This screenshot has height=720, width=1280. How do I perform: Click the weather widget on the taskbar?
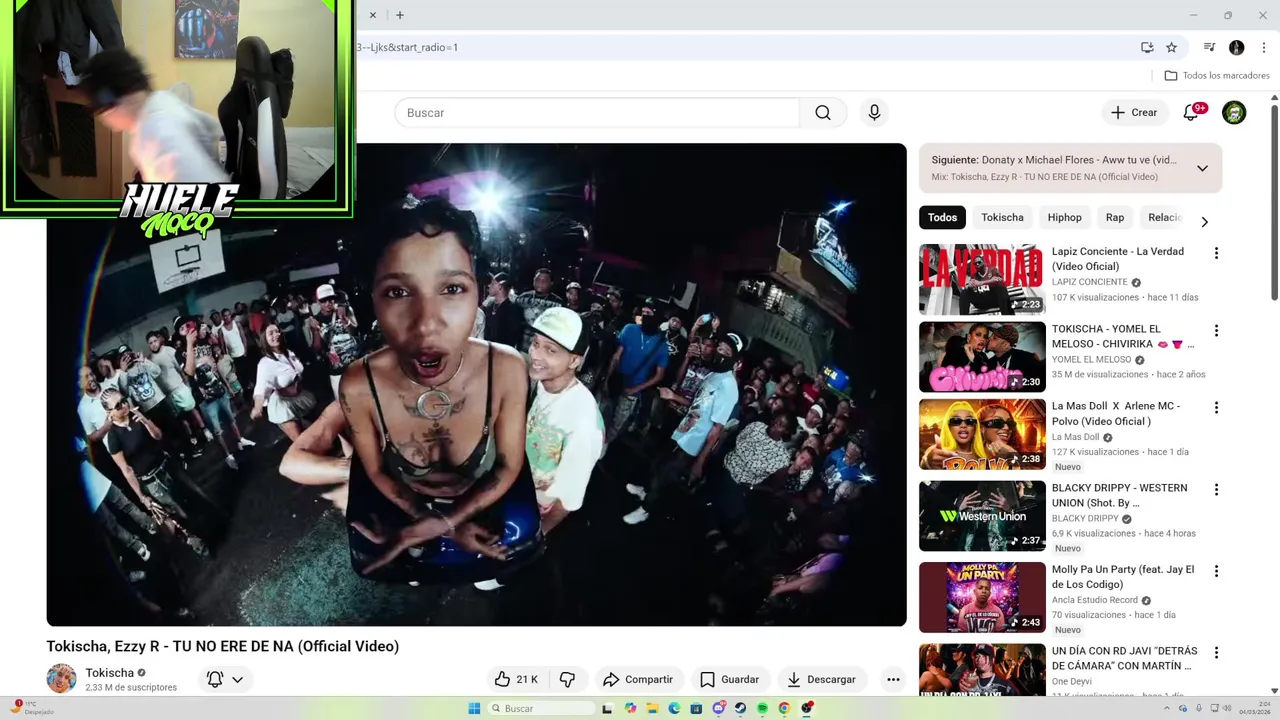pyautogui.click(x=32, y=708)
